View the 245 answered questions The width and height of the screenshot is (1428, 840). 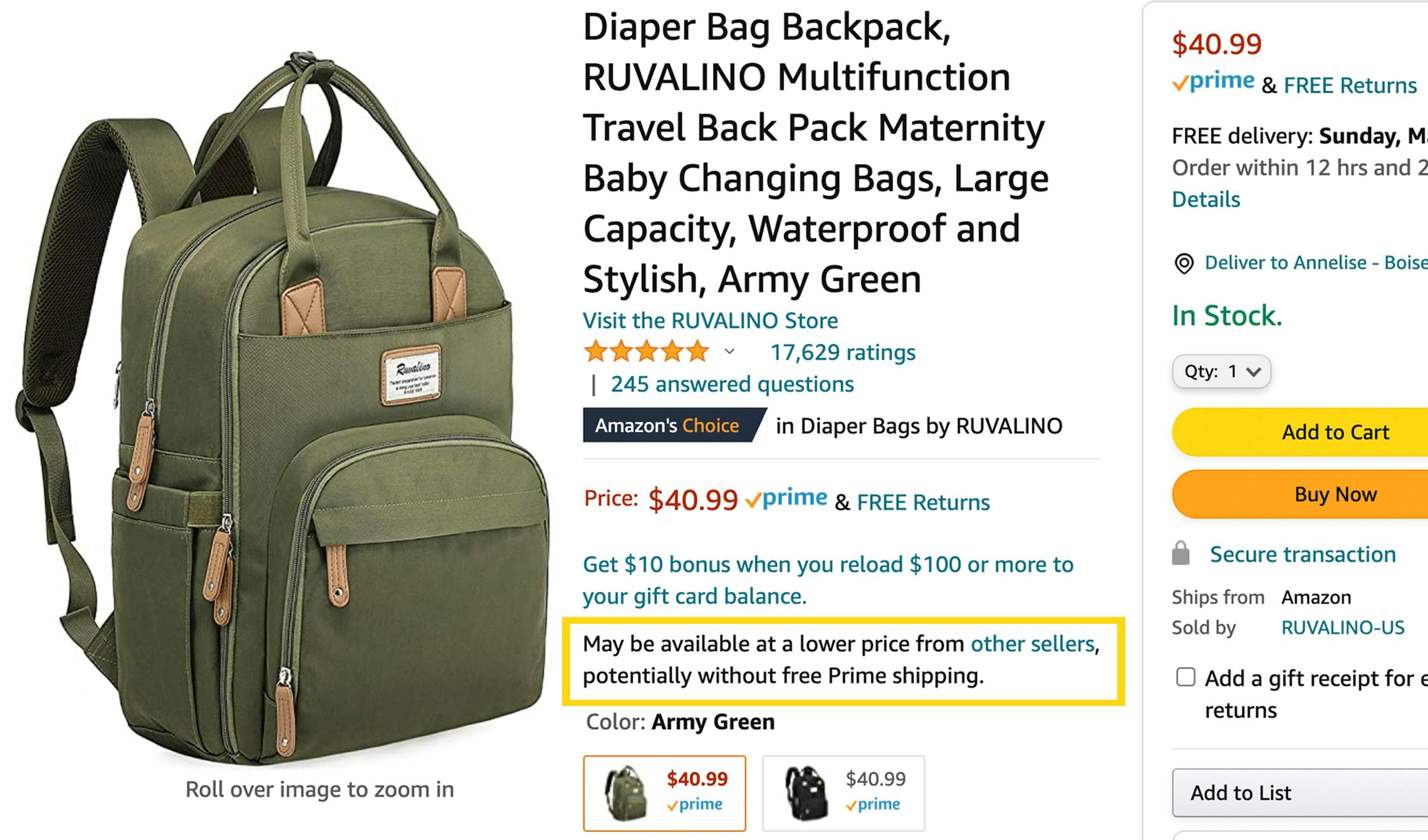[x=732, y=384]
